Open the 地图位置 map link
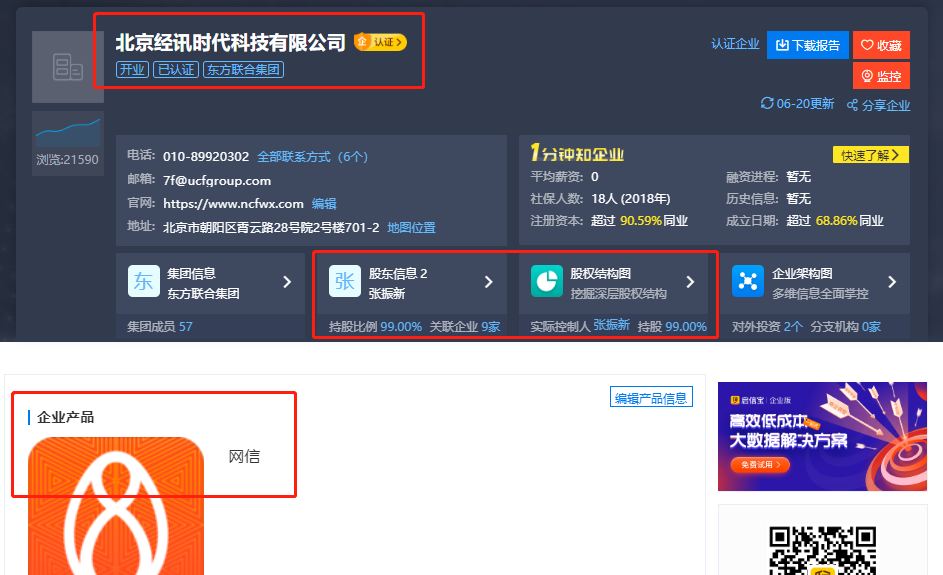This screenshot has width=943, height=575. pos(411,227)
